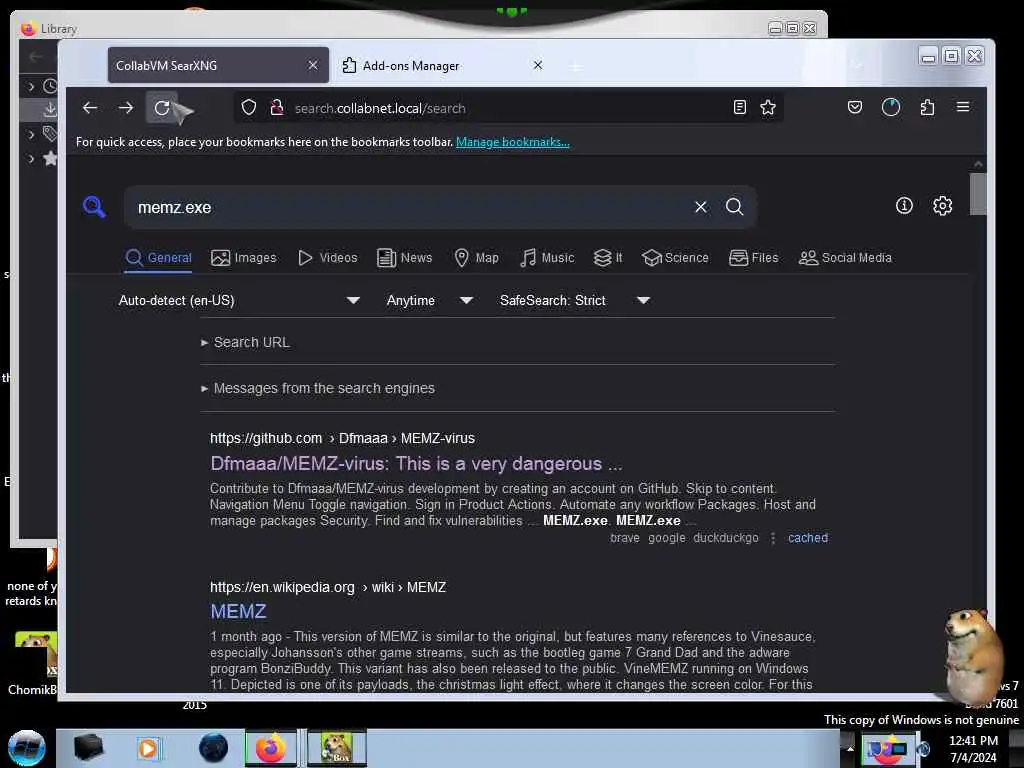
Task: Open the hamster Box taskbar app
Action: tap(336, 748)
